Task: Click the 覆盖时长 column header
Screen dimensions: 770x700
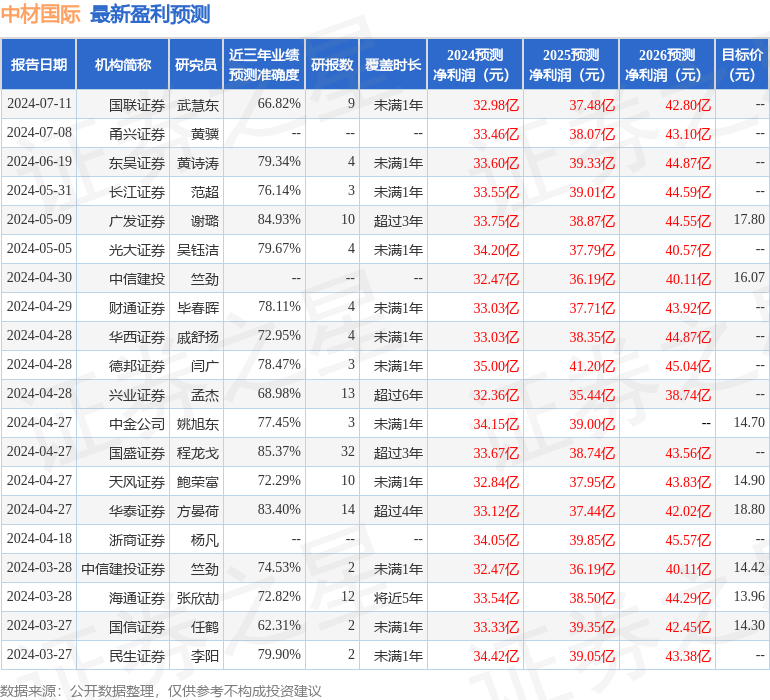Action: tap(393, 64)
